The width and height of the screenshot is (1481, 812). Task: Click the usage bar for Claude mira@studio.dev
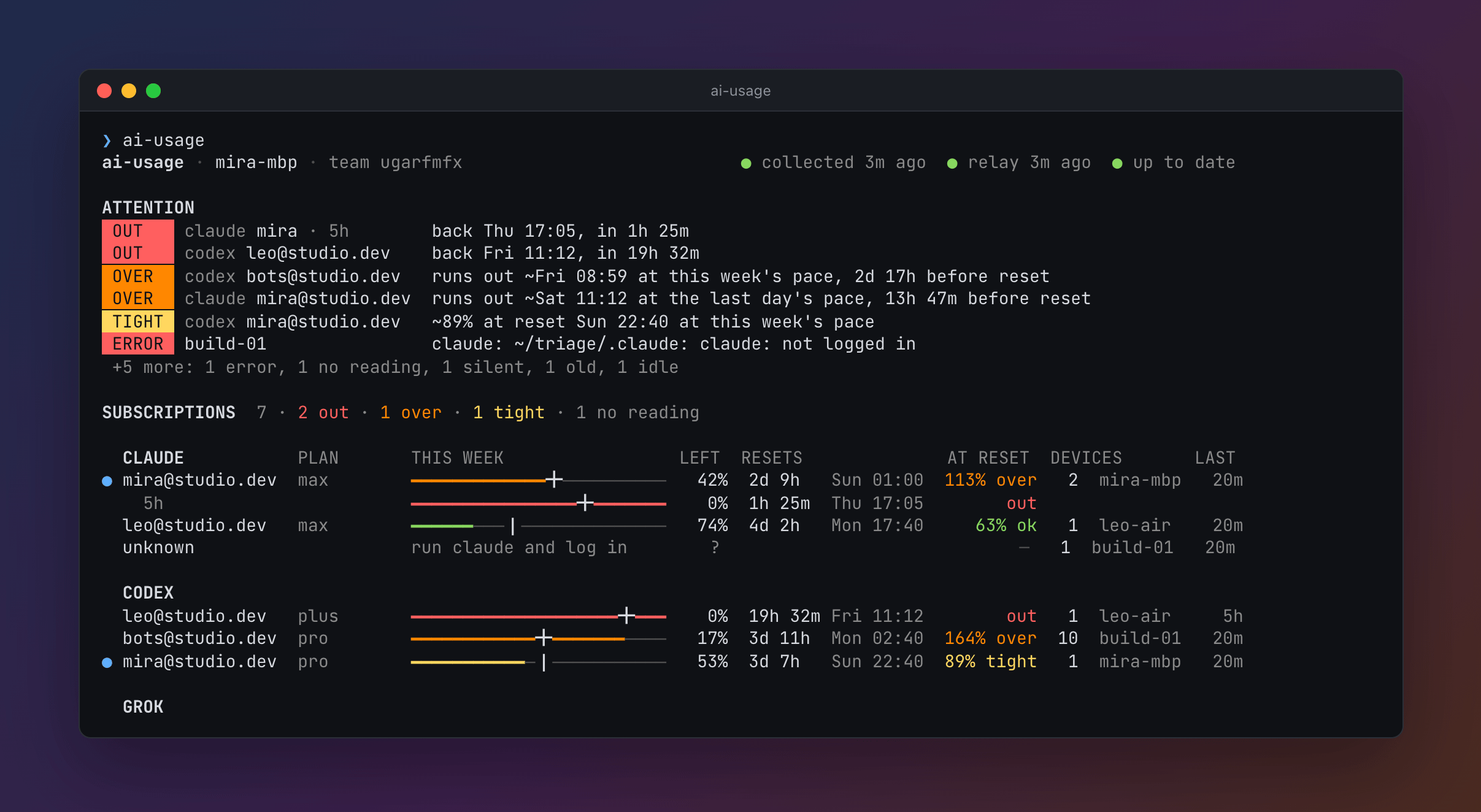tap(539, 480)
